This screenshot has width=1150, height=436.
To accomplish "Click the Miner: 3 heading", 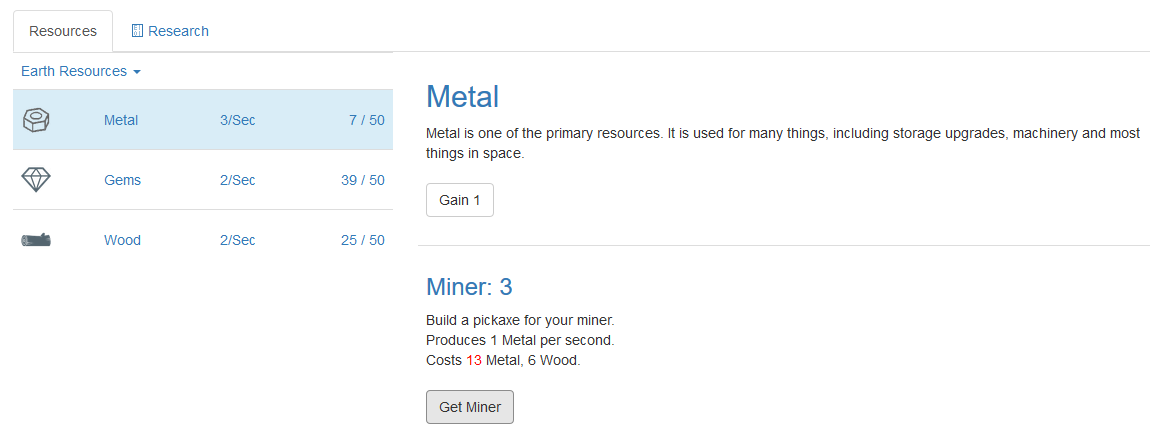I will coord(469,287).
